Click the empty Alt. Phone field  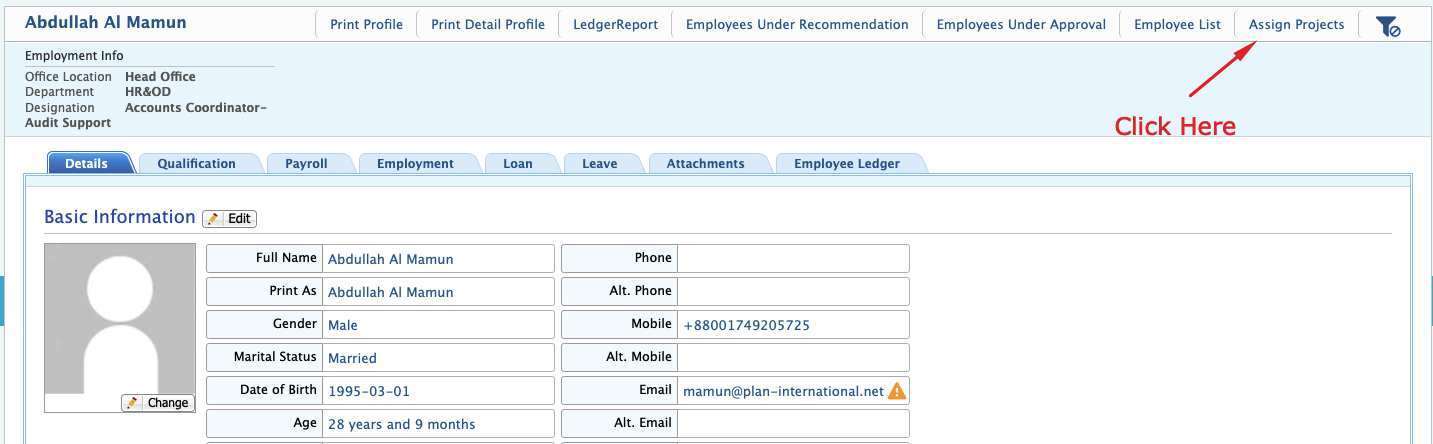point(793,292)
